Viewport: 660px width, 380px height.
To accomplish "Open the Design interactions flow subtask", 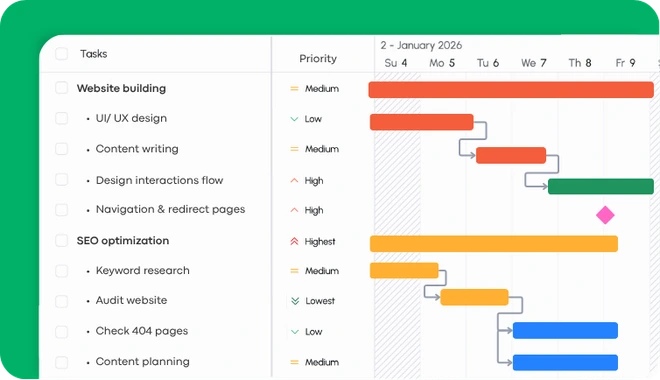I will click(x=160, y=180).
